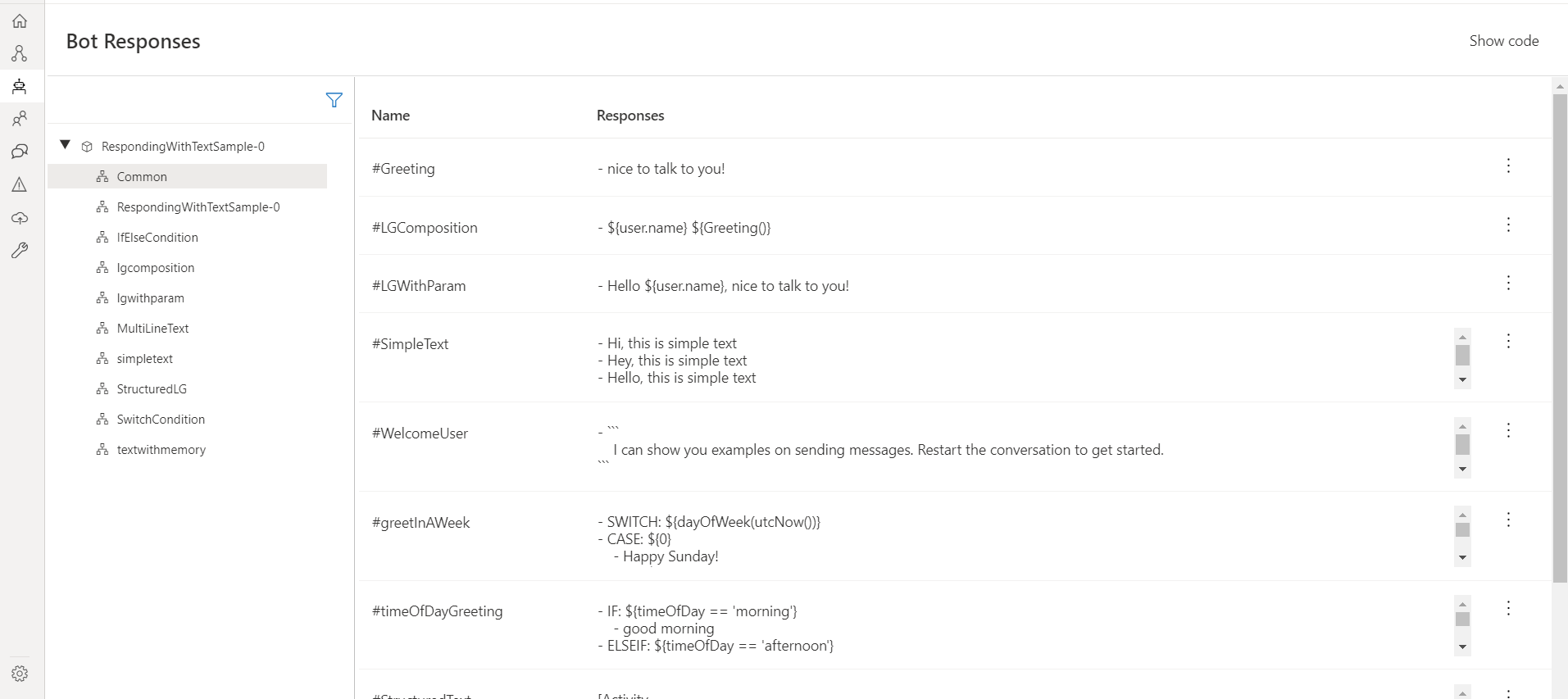Click the #WelcomeUser template name
The height and width of the screenshot is (699, 1568).
tap(420, 433)
